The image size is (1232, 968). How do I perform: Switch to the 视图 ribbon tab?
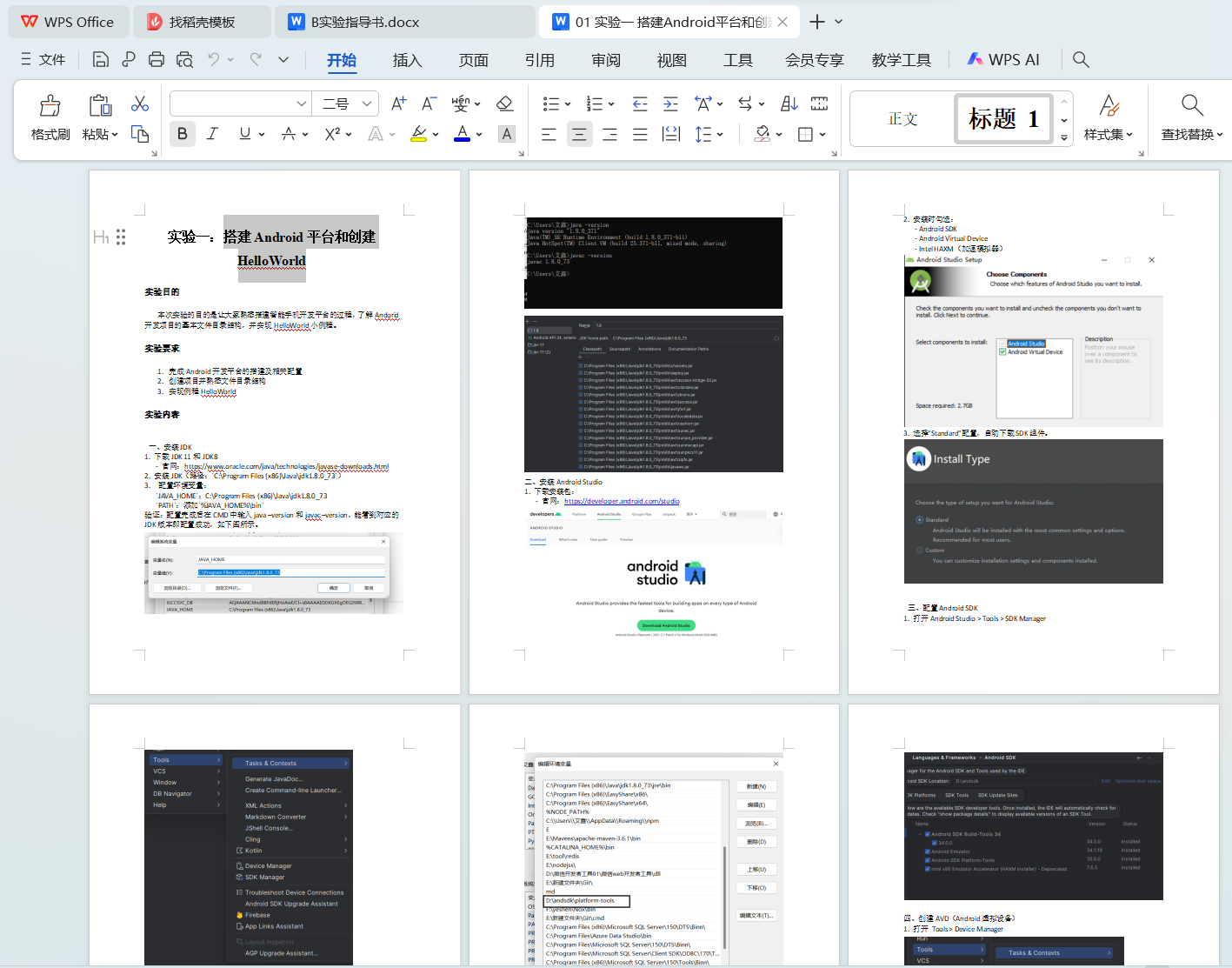(671, 60)
